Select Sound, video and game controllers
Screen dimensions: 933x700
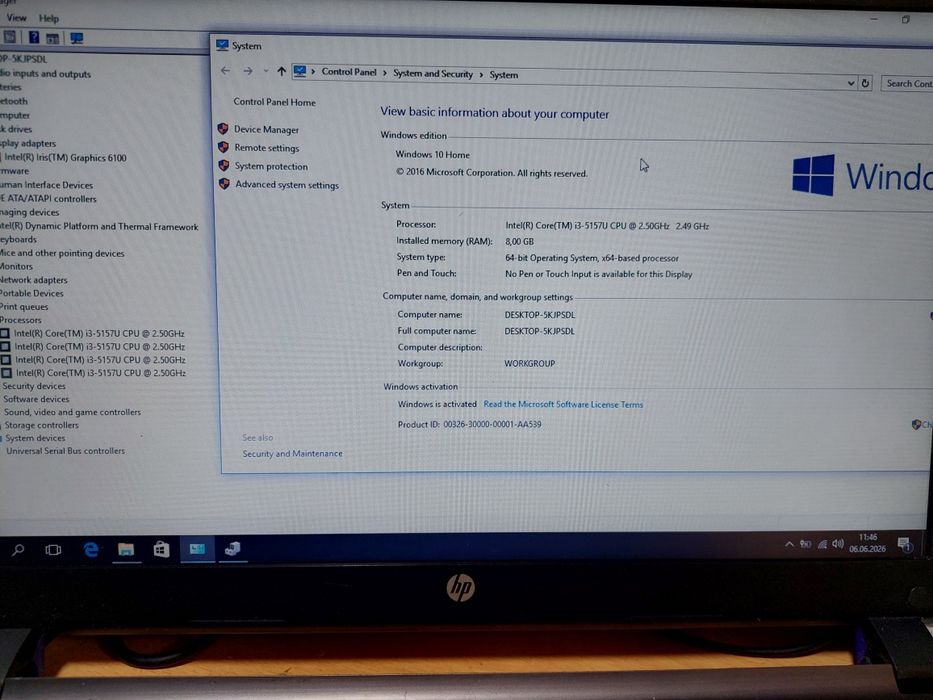73,412
